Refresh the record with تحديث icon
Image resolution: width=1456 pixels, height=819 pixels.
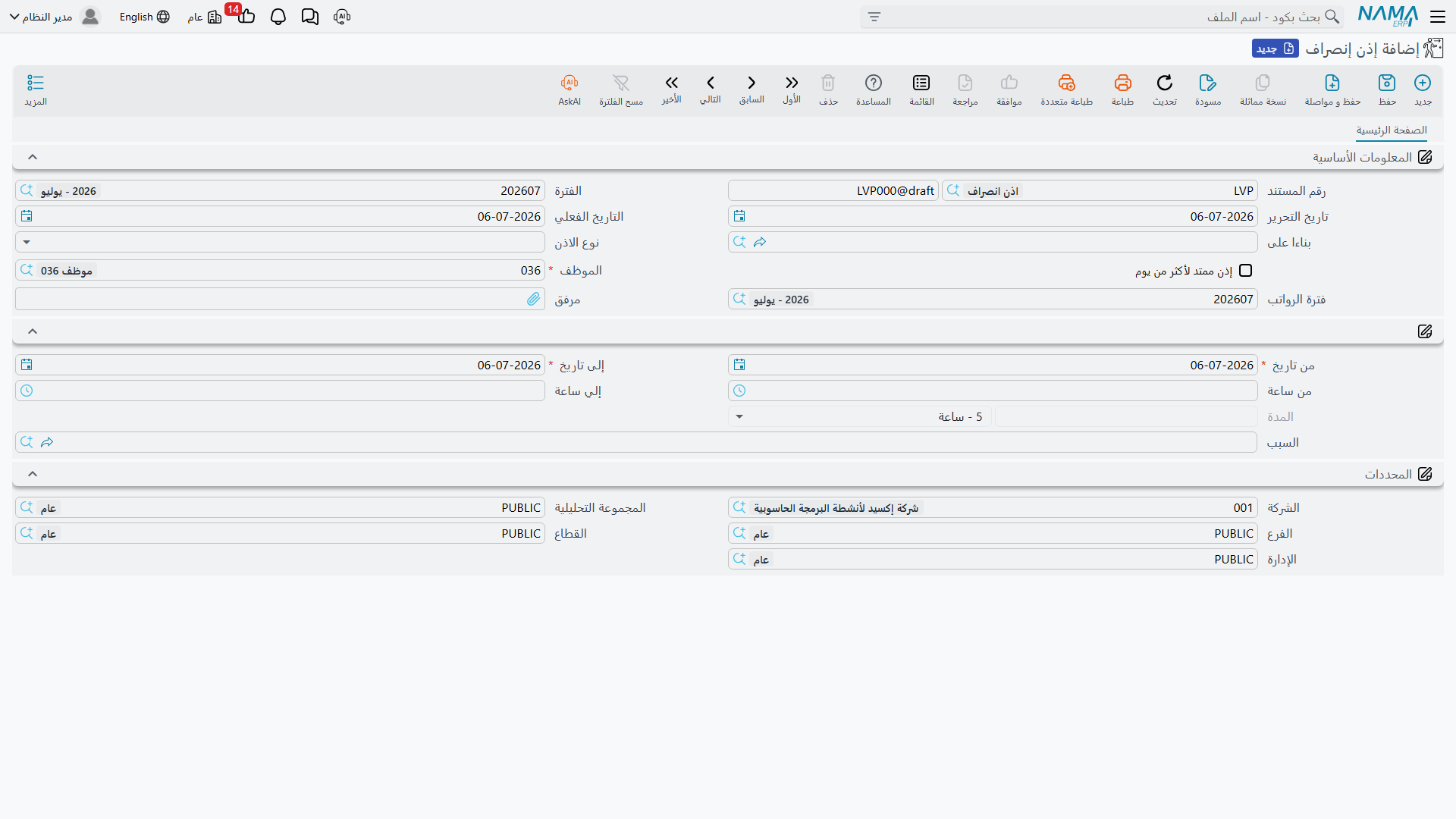coord(1165,83)
